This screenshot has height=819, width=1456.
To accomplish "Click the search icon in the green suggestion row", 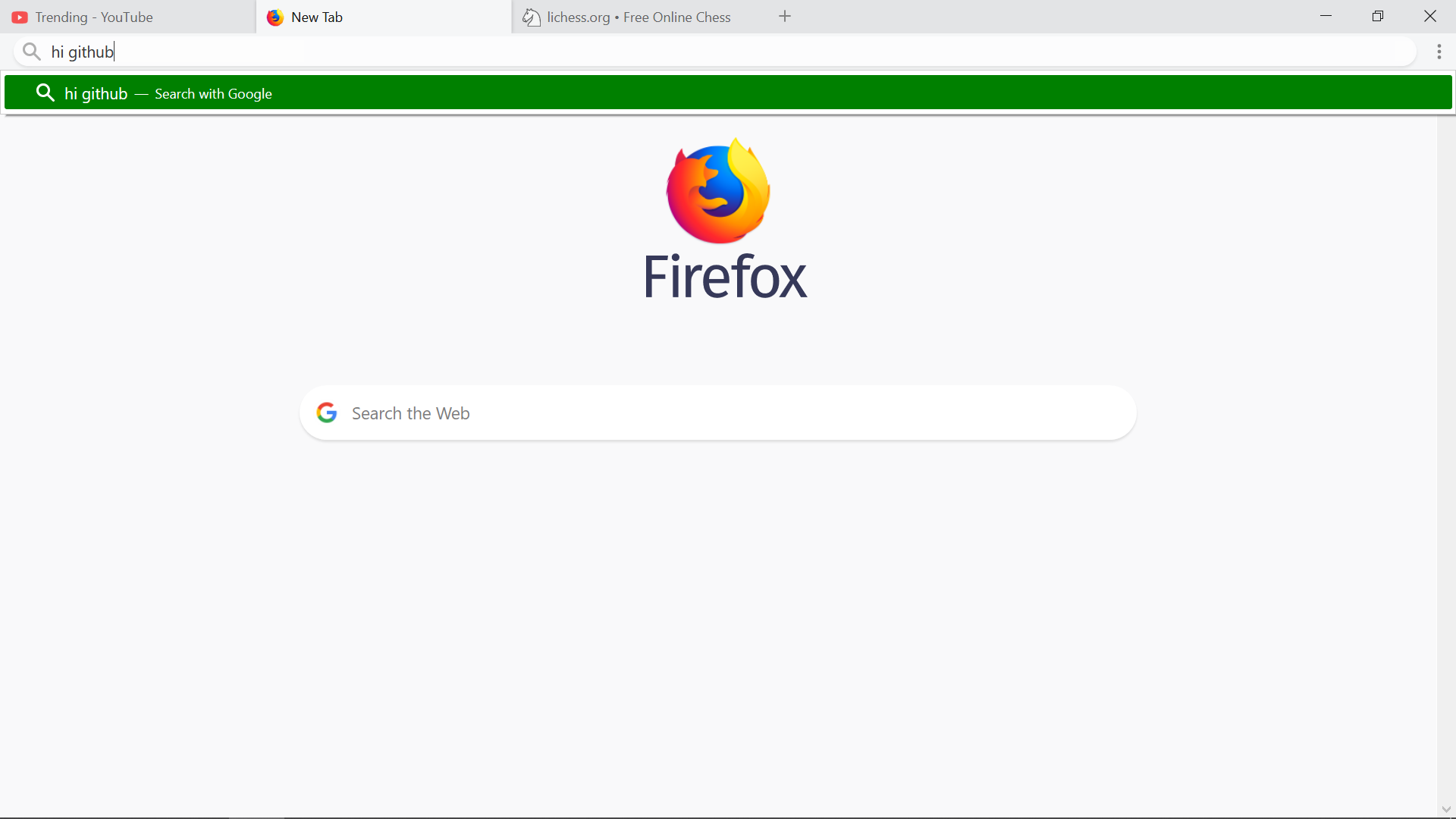I will pos(45,93).
